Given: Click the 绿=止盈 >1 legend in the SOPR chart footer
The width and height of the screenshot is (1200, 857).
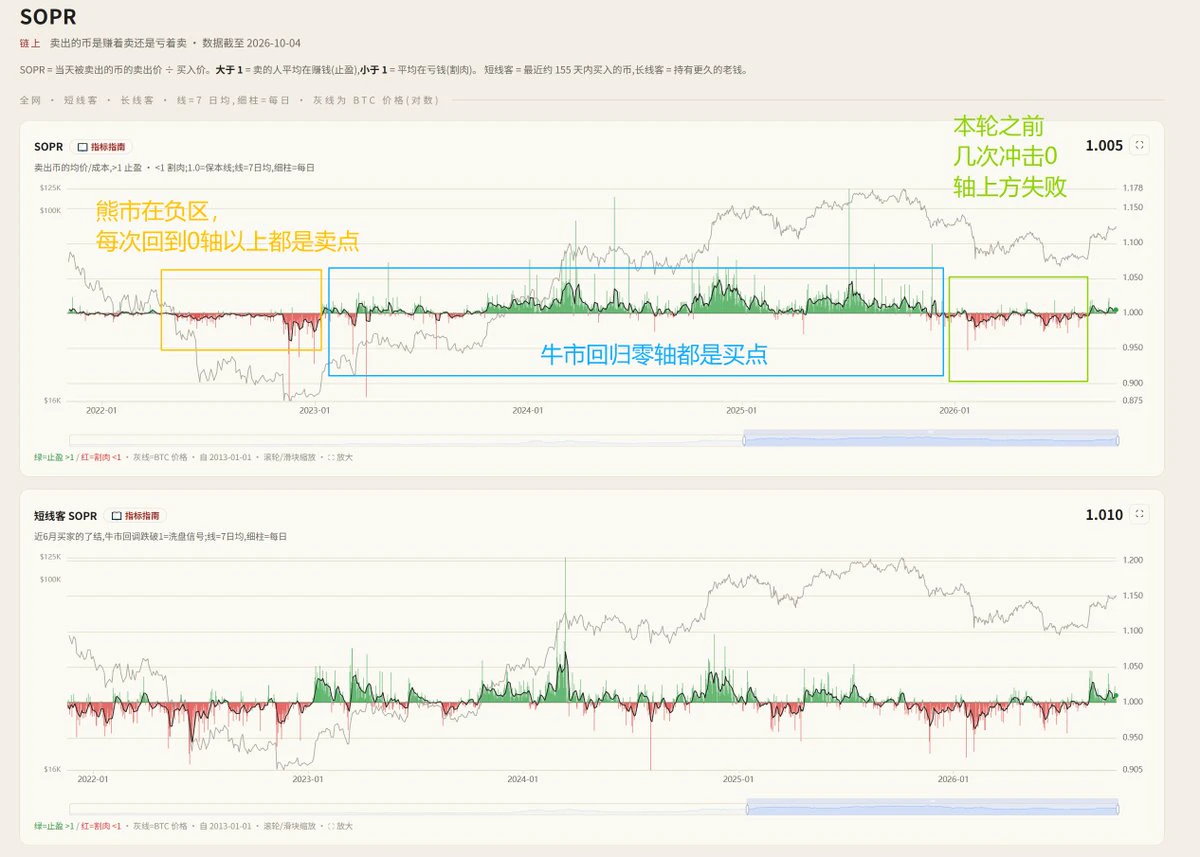Looking at the screenshot, I should 54,457.
